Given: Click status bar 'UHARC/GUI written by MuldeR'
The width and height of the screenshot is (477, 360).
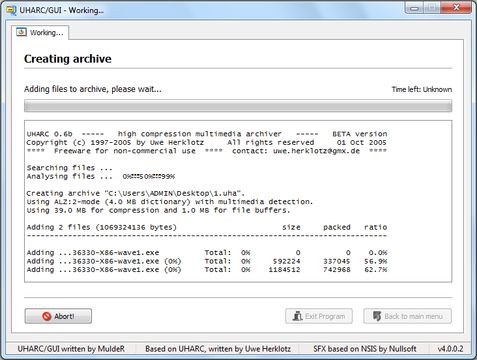Looking at the screenshot, I should [71, 349].
